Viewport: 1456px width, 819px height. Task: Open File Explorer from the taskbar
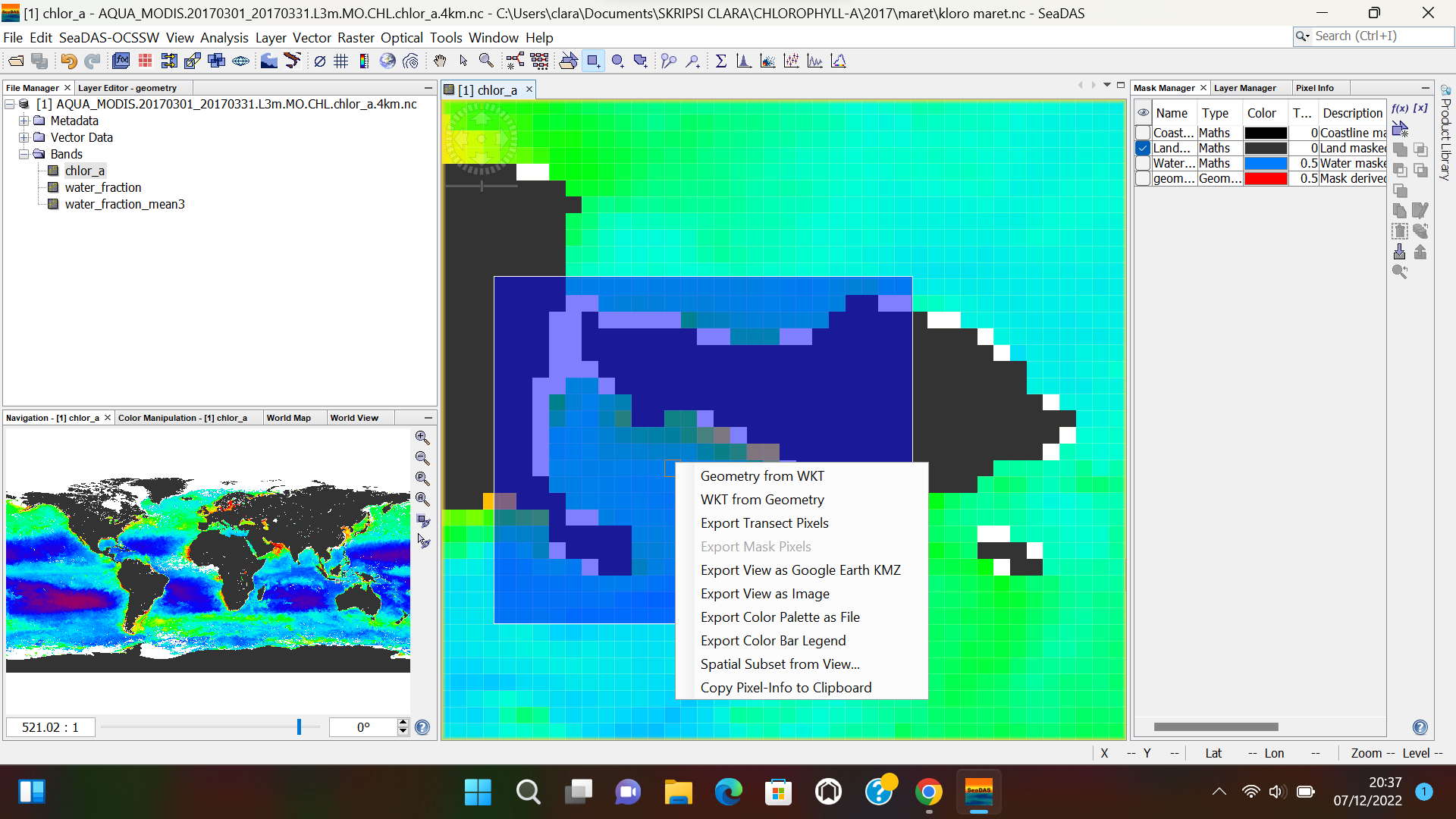[x=678, y=792]
